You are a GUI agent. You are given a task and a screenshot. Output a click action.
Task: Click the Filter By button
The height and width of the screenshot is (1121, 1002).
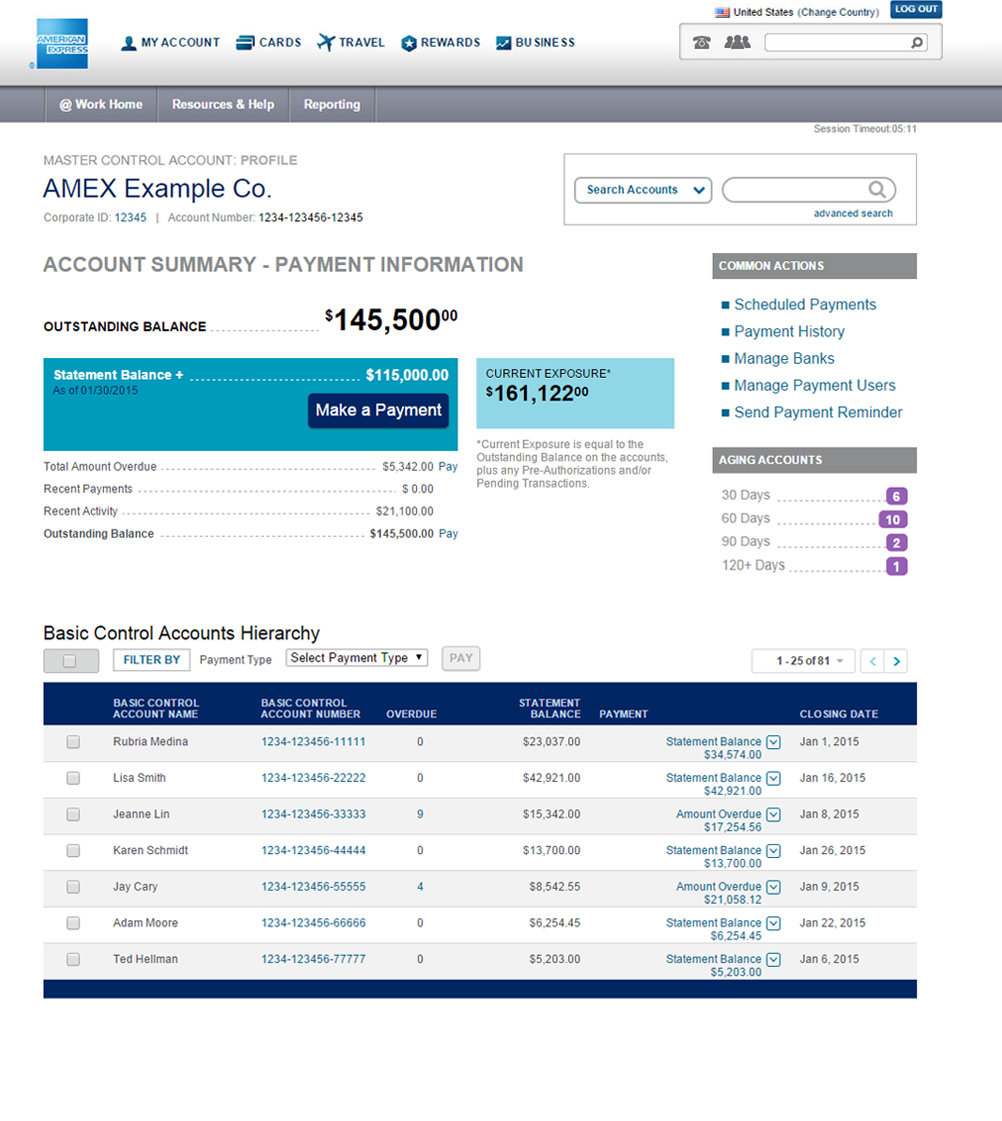[152, 660]
